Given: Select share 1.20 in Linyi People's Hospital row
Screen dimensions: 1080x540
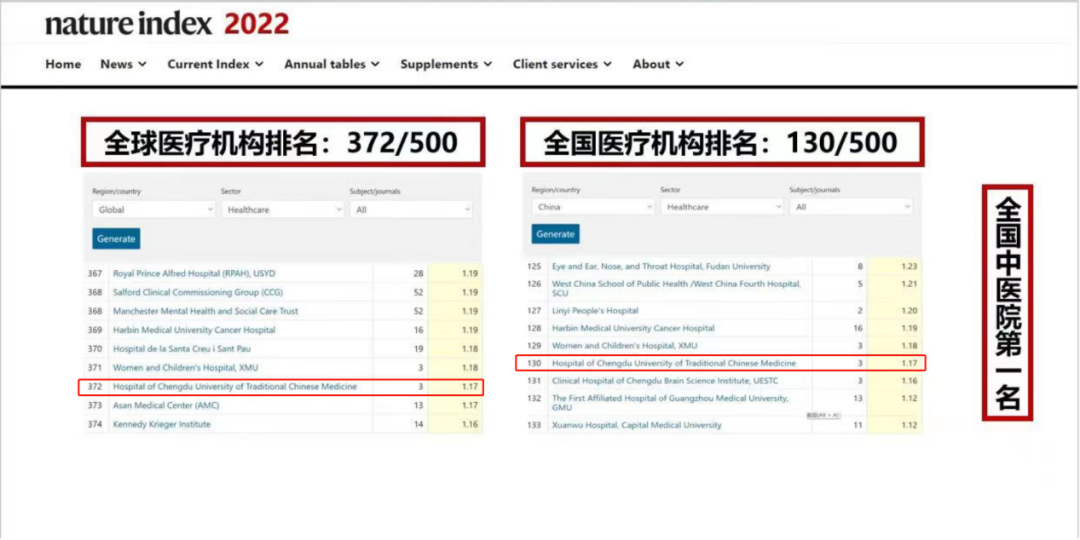Looking at the screenshot, I should (x=909, y=311).
